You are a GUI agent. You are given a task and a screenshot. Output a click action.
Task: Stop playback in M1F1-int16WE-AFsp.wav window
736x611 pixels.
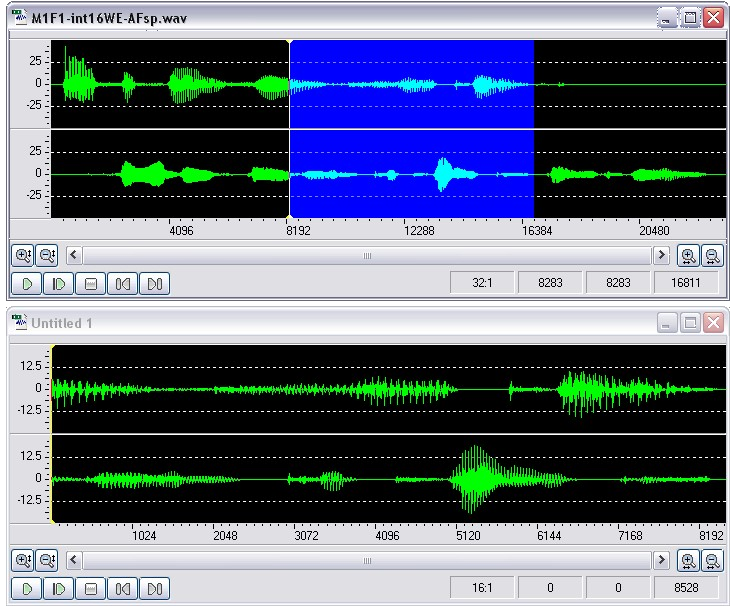click(91, 284)
